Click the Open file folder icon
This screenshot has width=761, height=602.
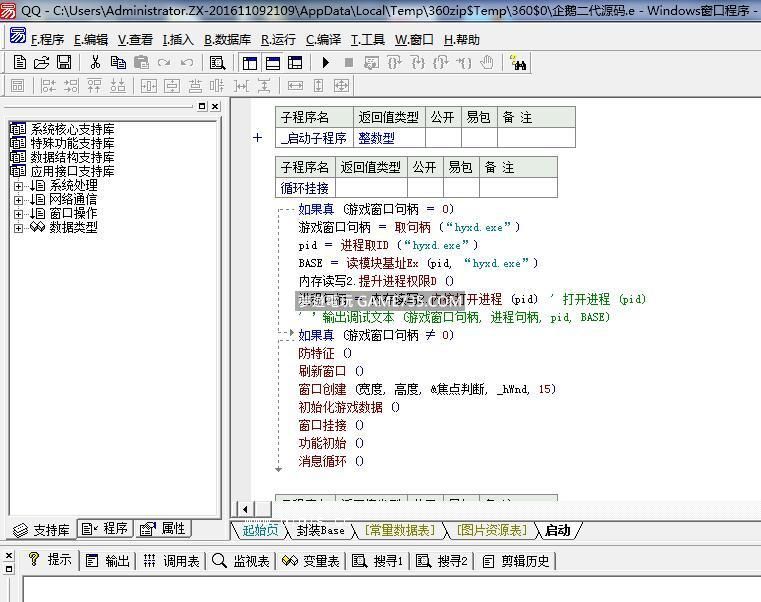42,62
